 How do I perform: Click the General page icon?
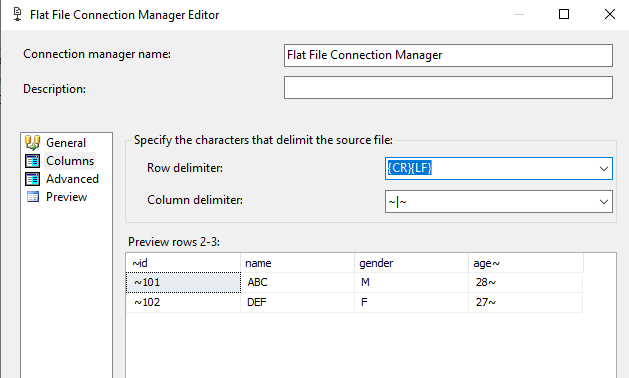point(32,142)
